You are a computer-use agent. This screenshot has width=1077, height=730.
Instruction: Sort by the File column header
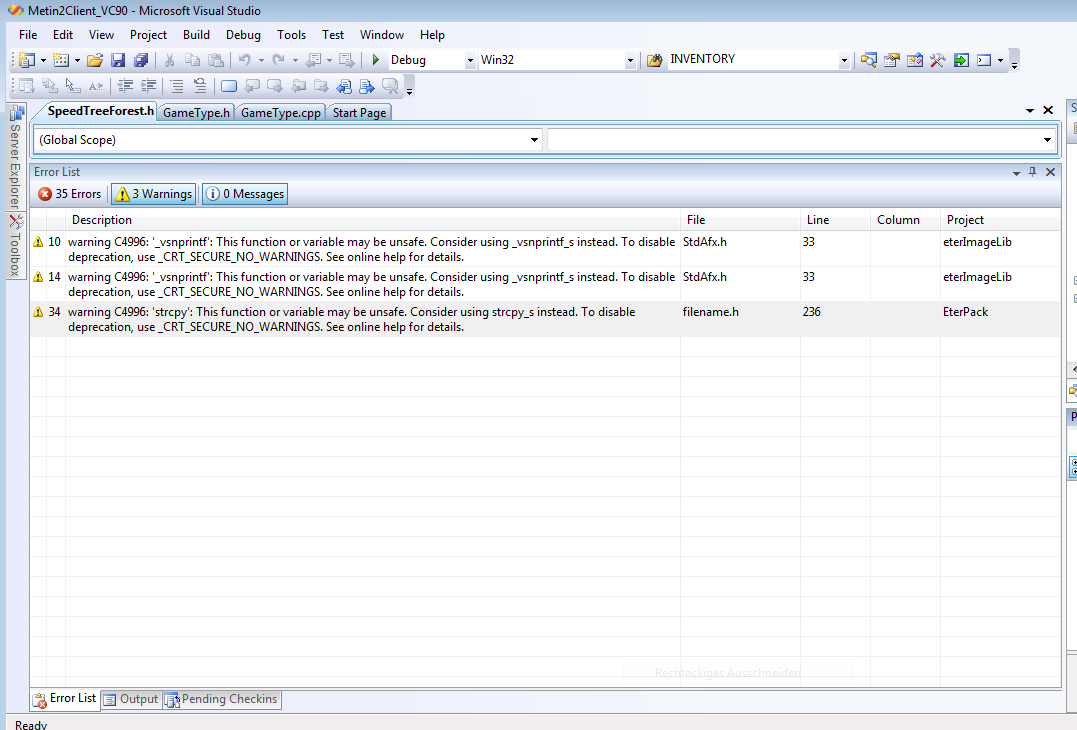[740, 220]
